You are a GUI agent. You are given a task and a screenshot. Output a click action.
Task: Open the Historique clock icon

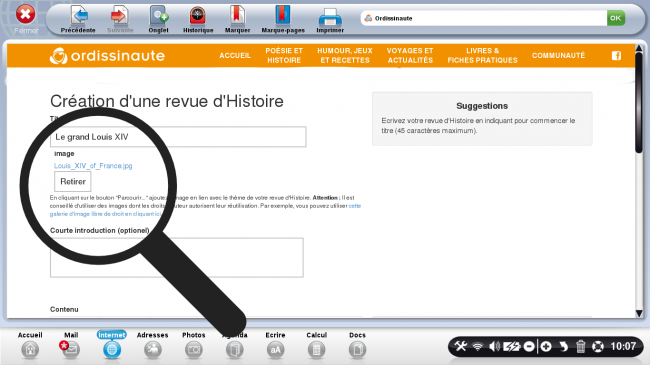pos(198,19)
